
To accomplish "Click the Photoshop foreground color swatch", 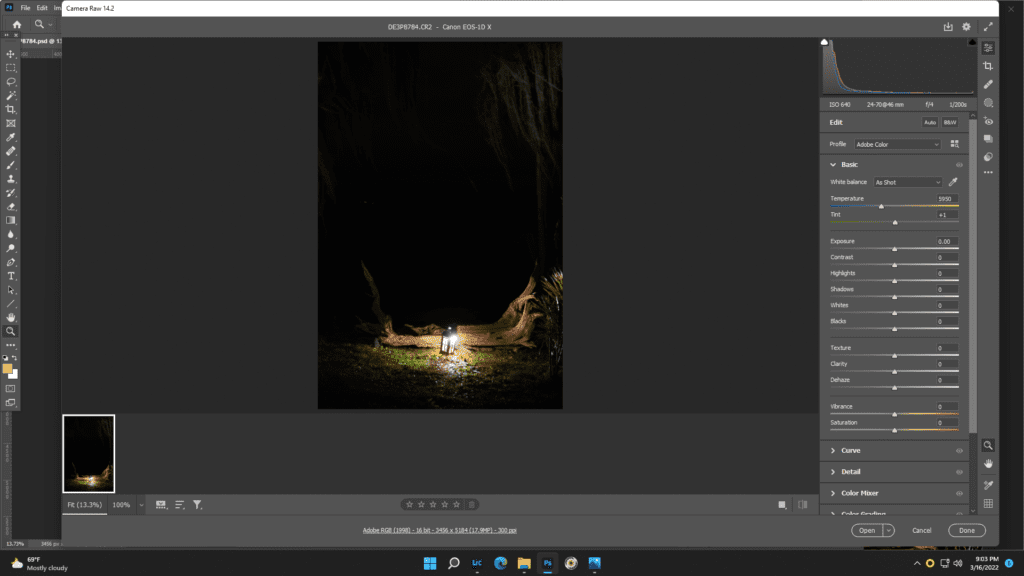I will tap(7, 369).
